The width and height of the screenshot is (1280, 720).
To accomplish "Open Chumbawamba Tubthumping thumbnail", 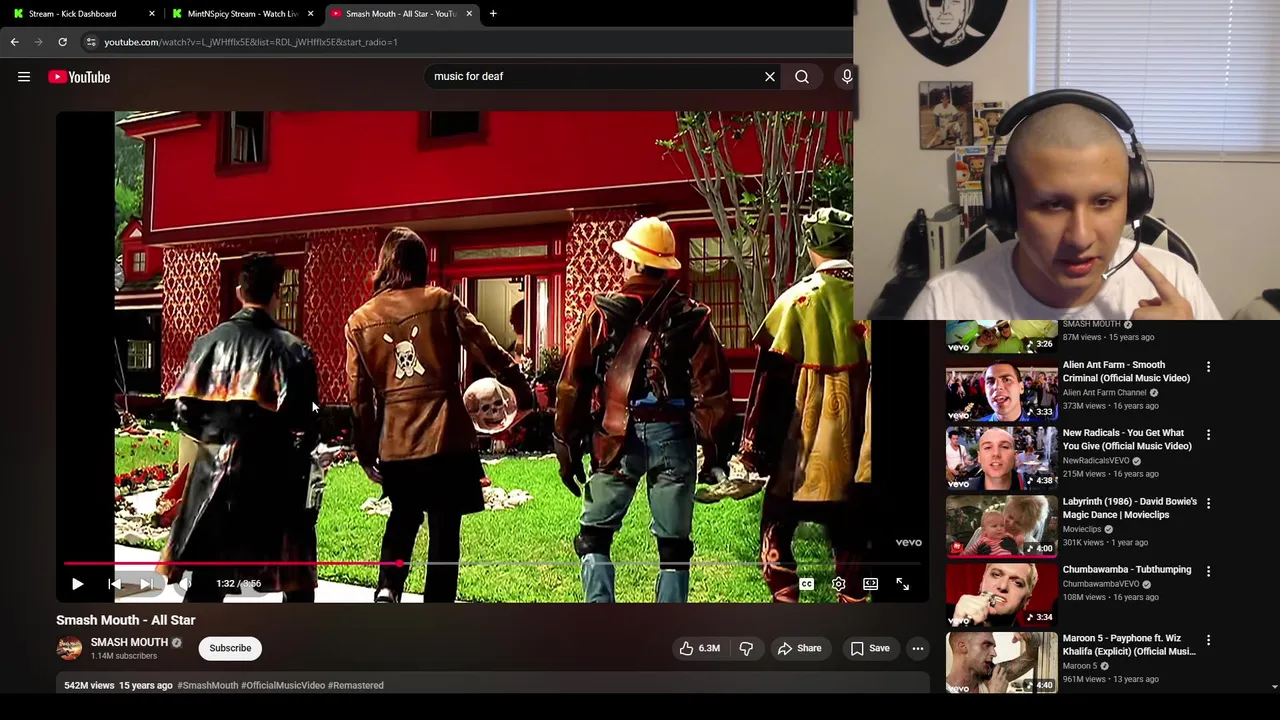I will pos(1001,594).
